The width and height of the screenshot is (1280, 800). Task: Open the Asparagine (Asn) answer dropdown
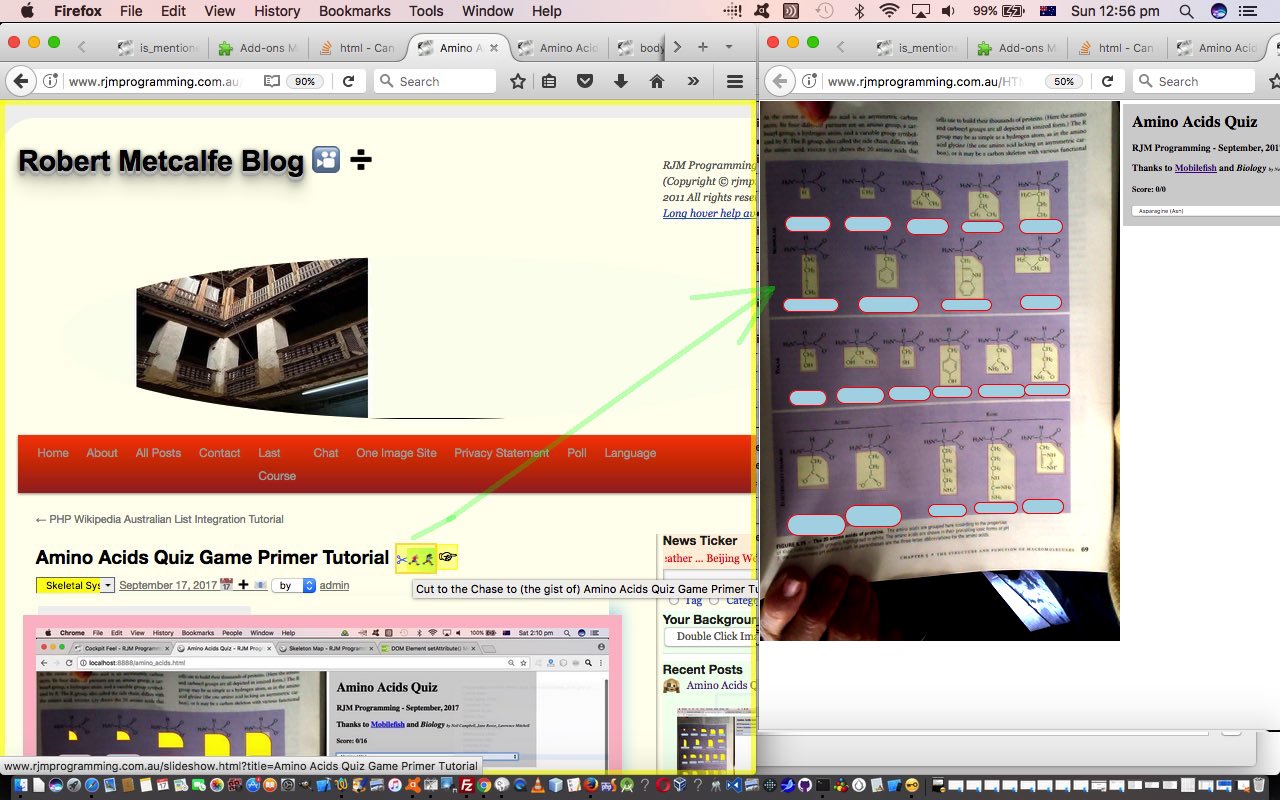click(1205, 211)
